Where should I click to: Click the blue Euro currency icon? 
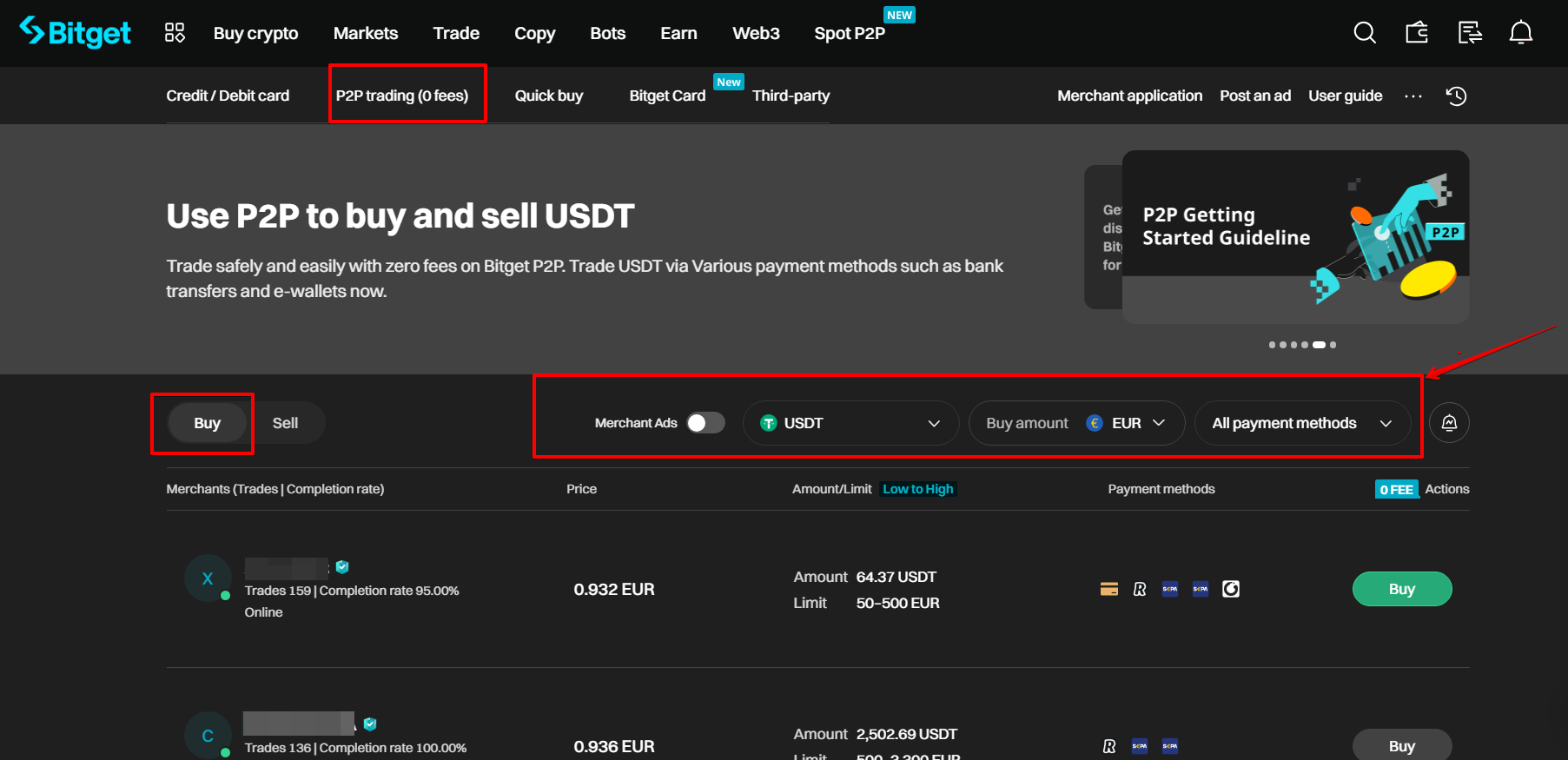[1095, 423]
